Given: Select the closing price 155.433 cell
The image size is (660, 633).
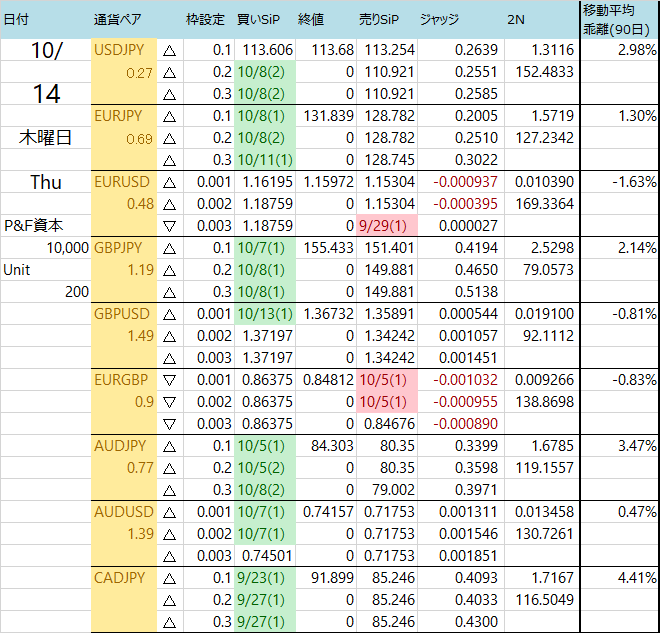Looking at the screenshot, I should coord(326,247).
